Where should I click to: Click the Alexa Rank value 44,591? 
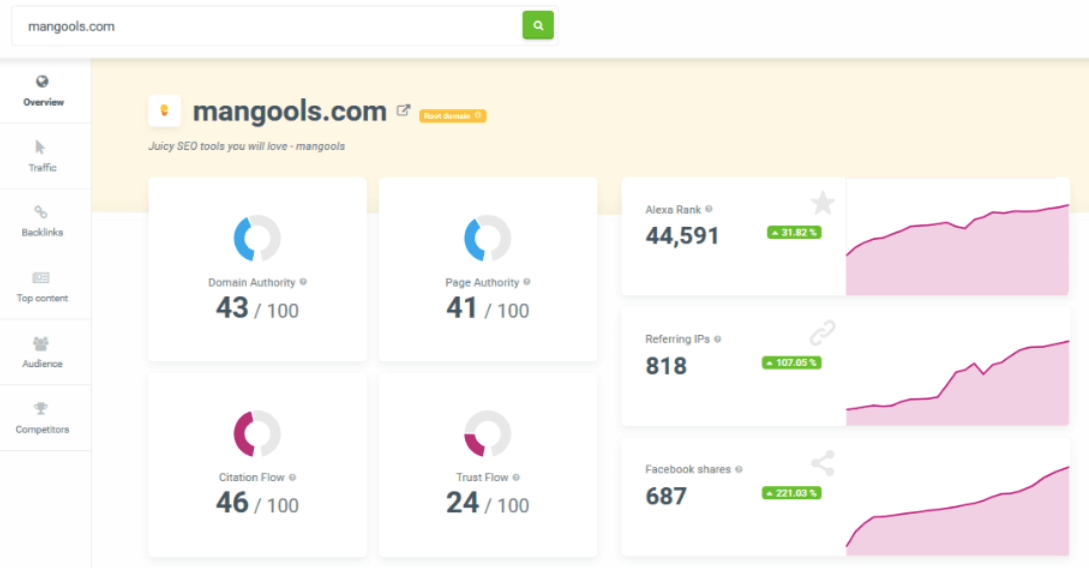coord(682,236)
